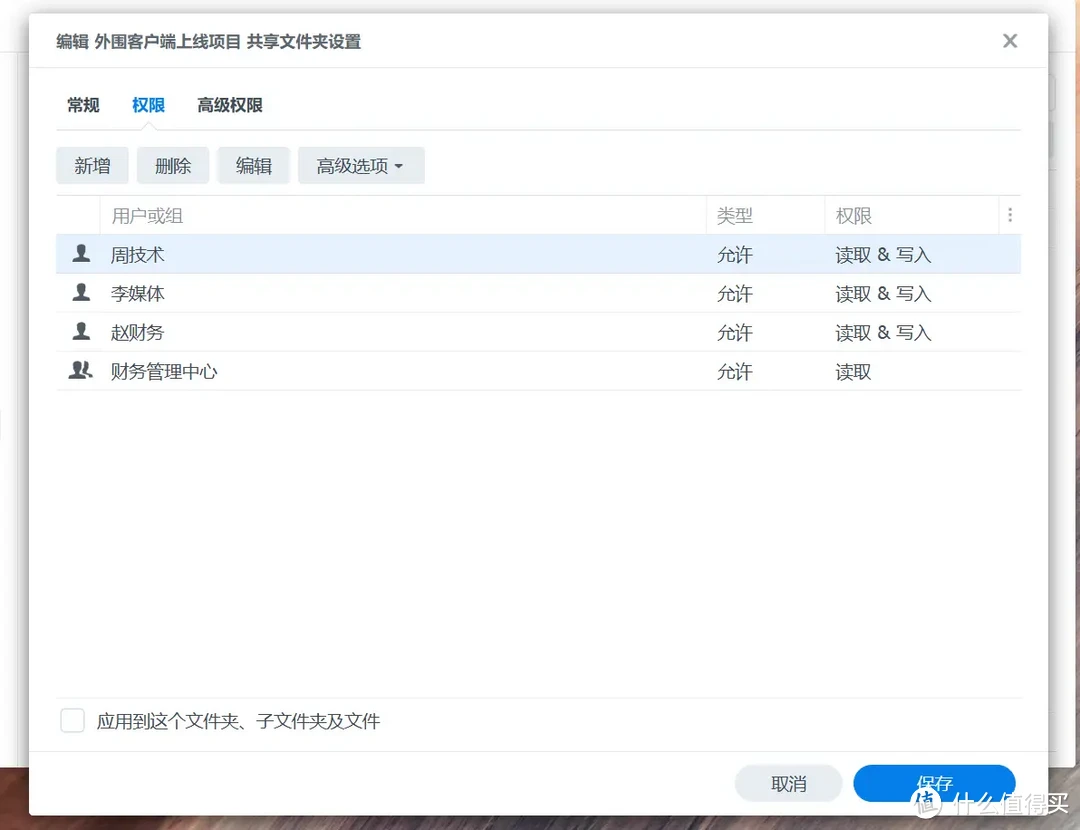Click the 取消 button to cancel changes

pyautogui.click(x=788, y=783)
